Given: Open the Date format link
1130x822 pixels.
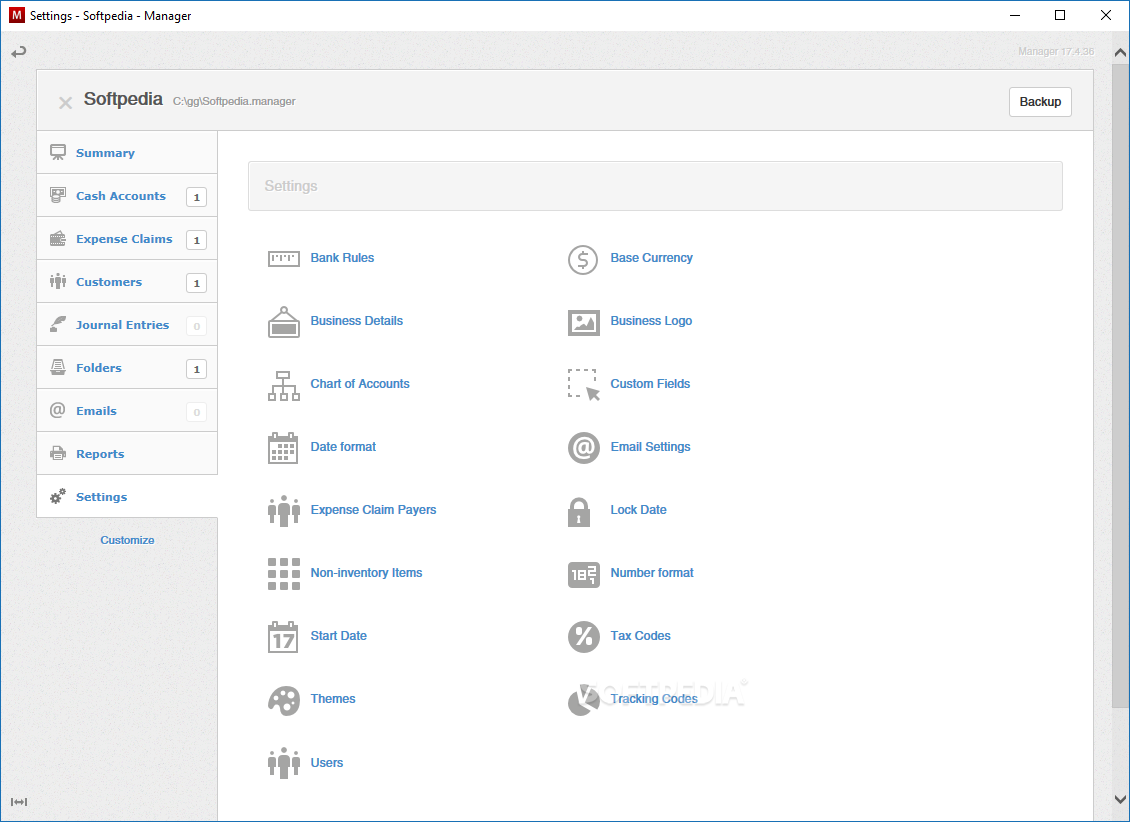Looking at the screenshot, I should coord(343,447).
